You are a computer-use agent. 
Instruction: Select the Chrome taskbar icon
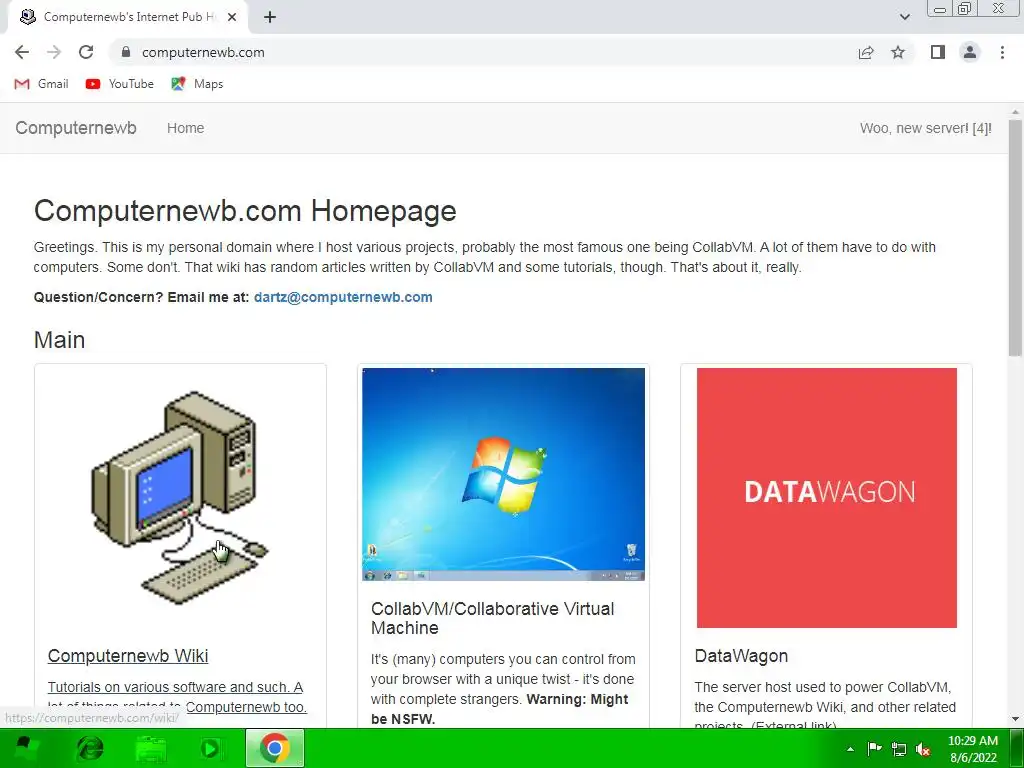(x=275, y=748)
